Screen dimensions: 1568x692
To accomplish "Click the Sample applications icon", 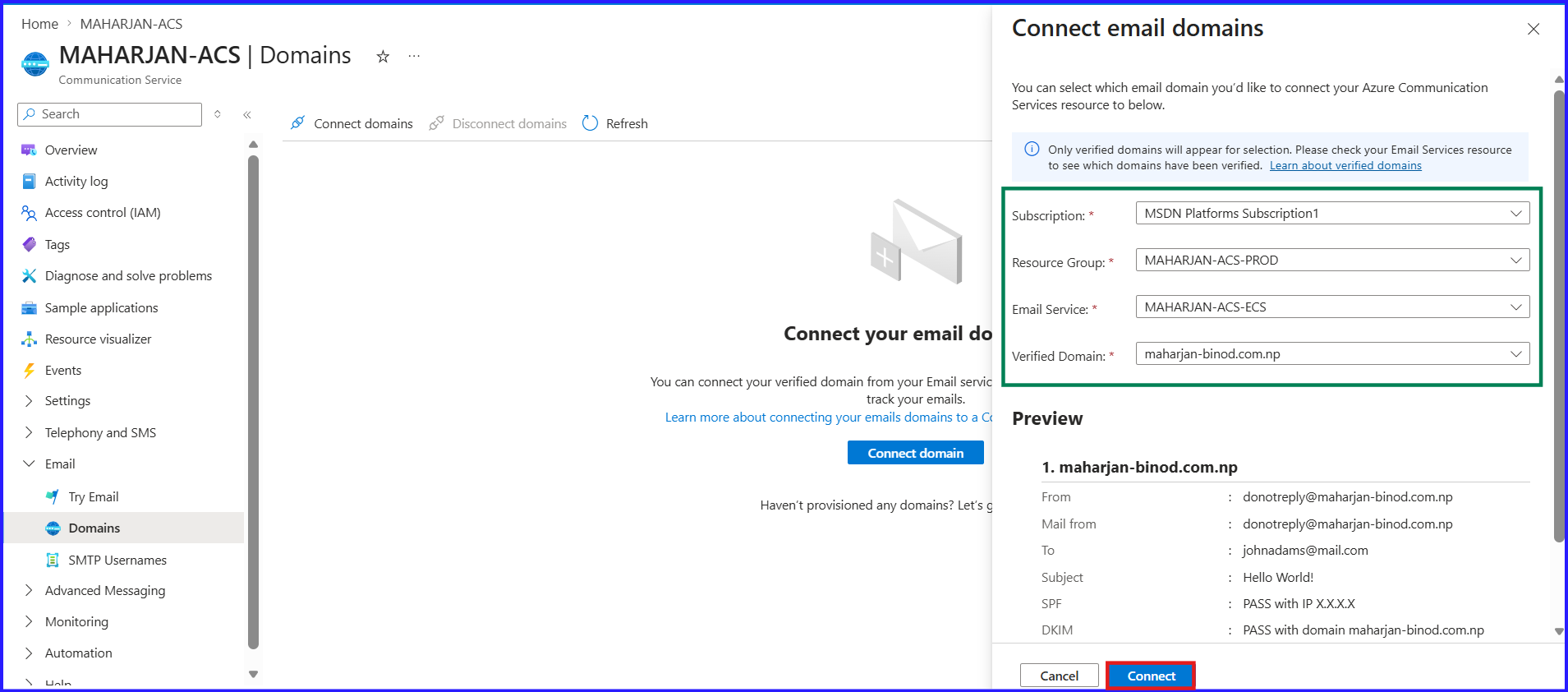I will point(29,308).
